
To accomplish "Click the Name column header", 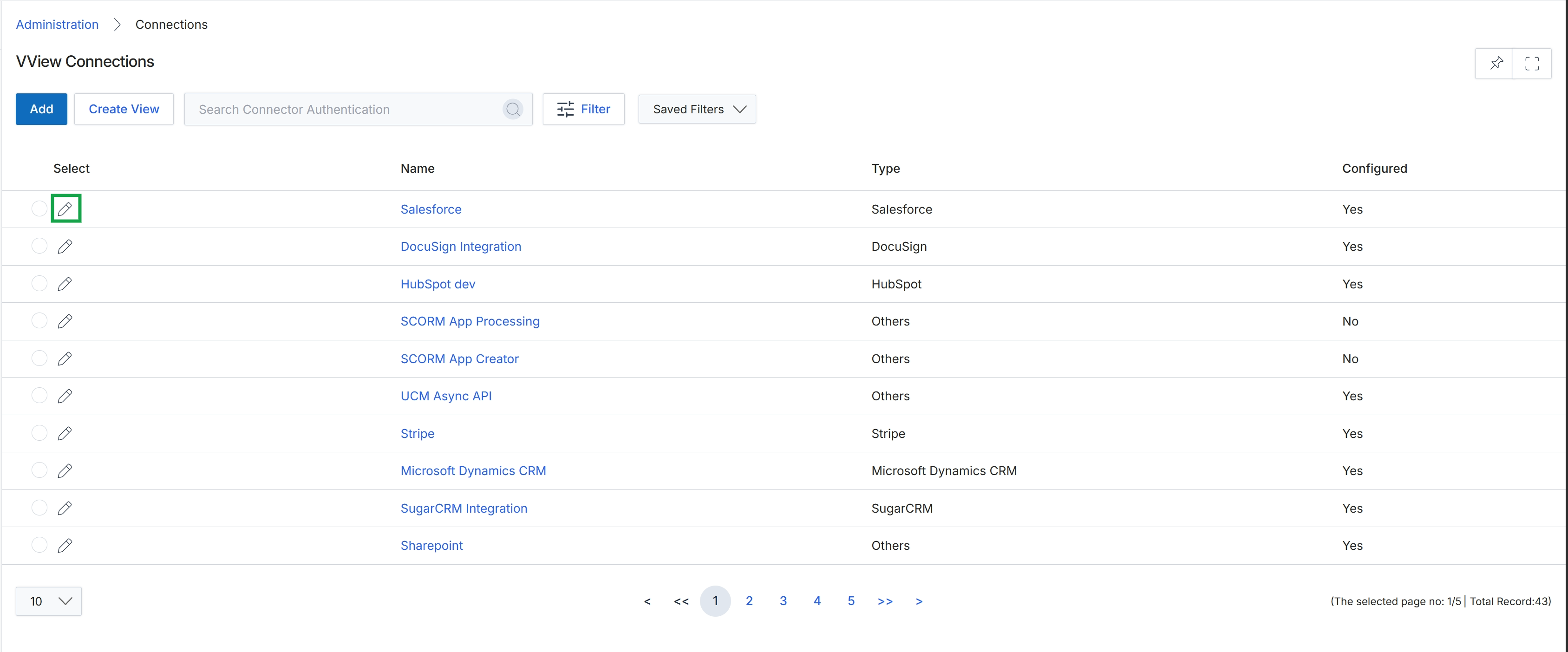I will pyautogui.click(x=418, y=168).
